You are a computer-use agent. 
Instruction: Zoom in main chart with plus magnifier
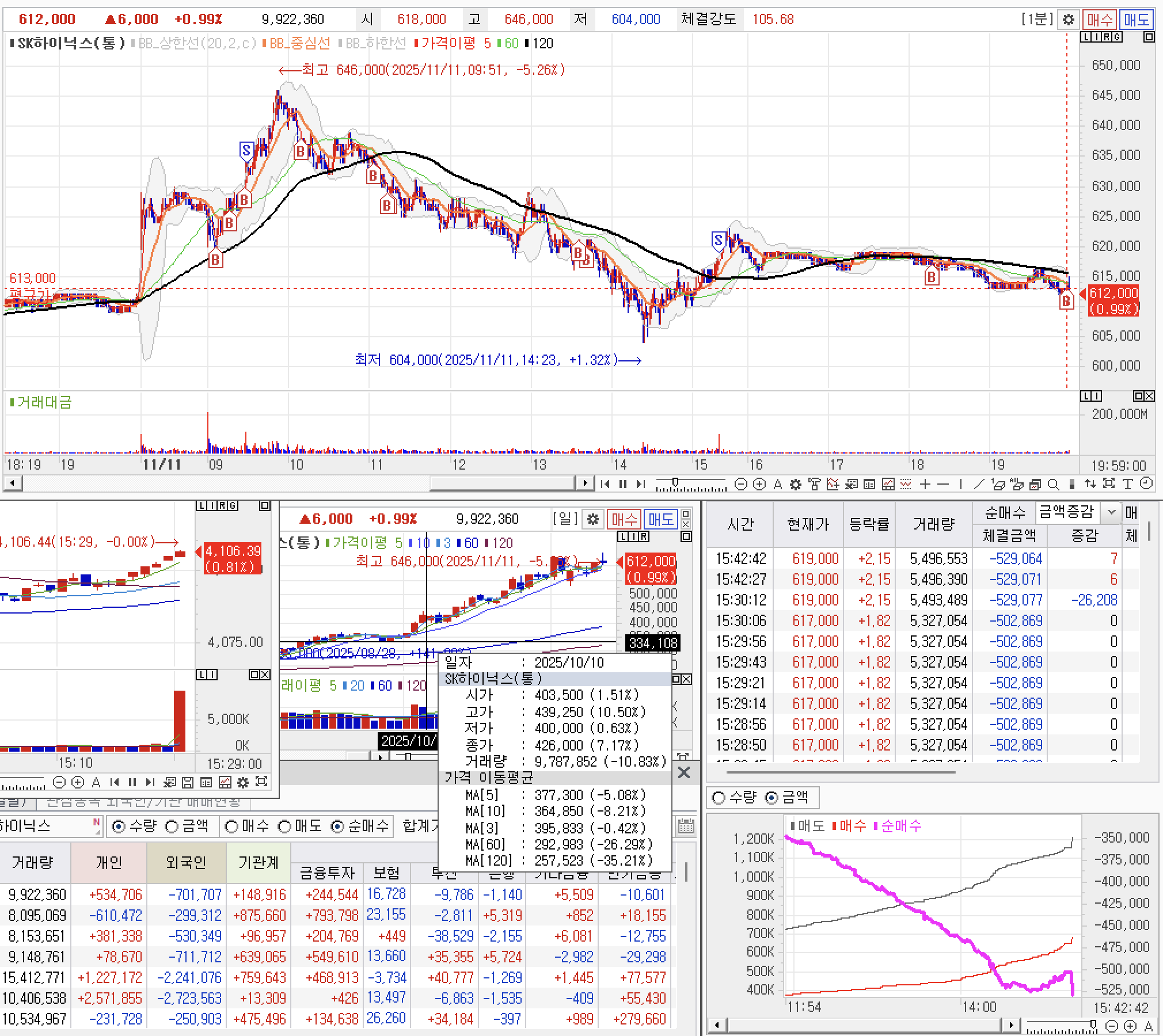[759, 484]
